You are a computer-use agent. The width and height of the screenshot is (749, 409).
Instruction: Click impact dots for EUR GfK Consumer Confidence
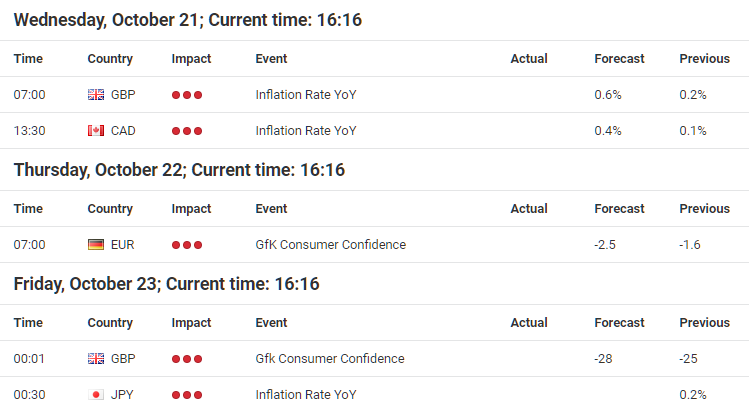pyautogui.click(x=187, y=245)
